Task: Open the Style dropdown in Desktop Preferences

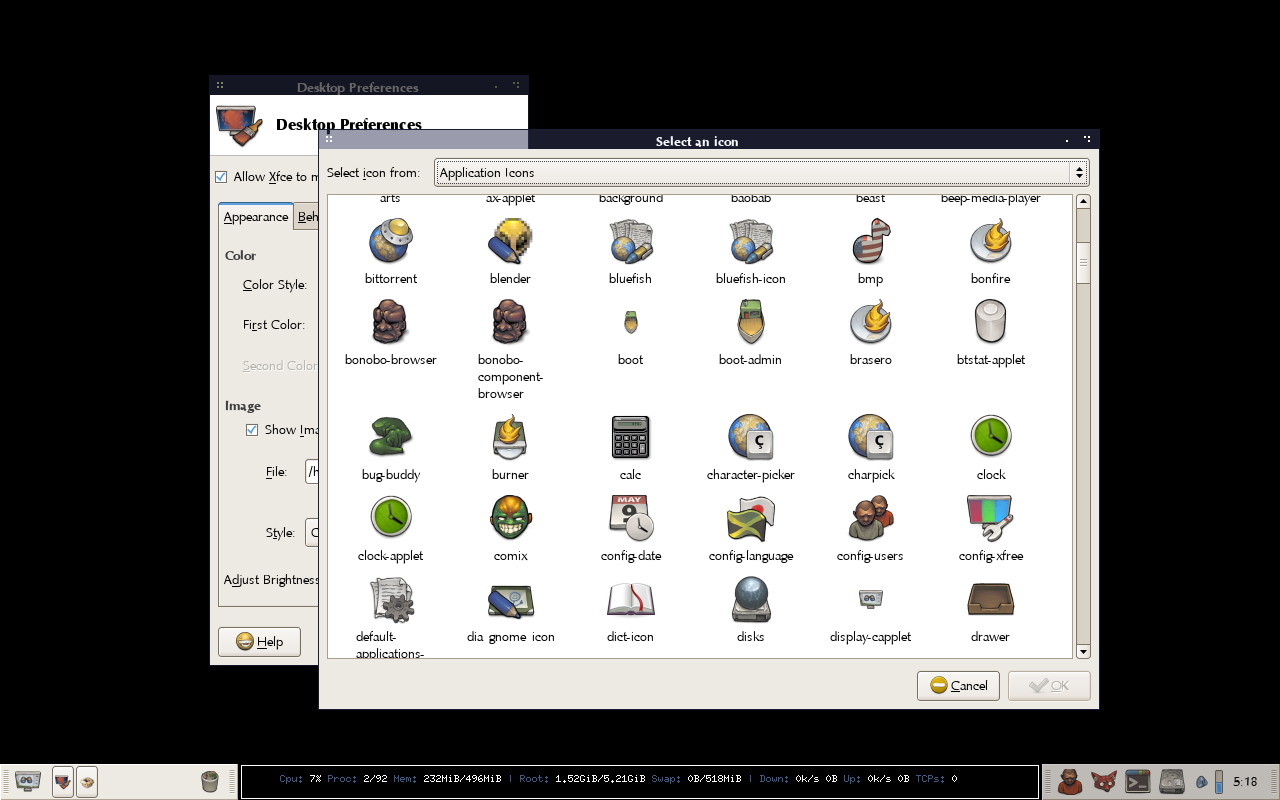Action: point(312,532)
